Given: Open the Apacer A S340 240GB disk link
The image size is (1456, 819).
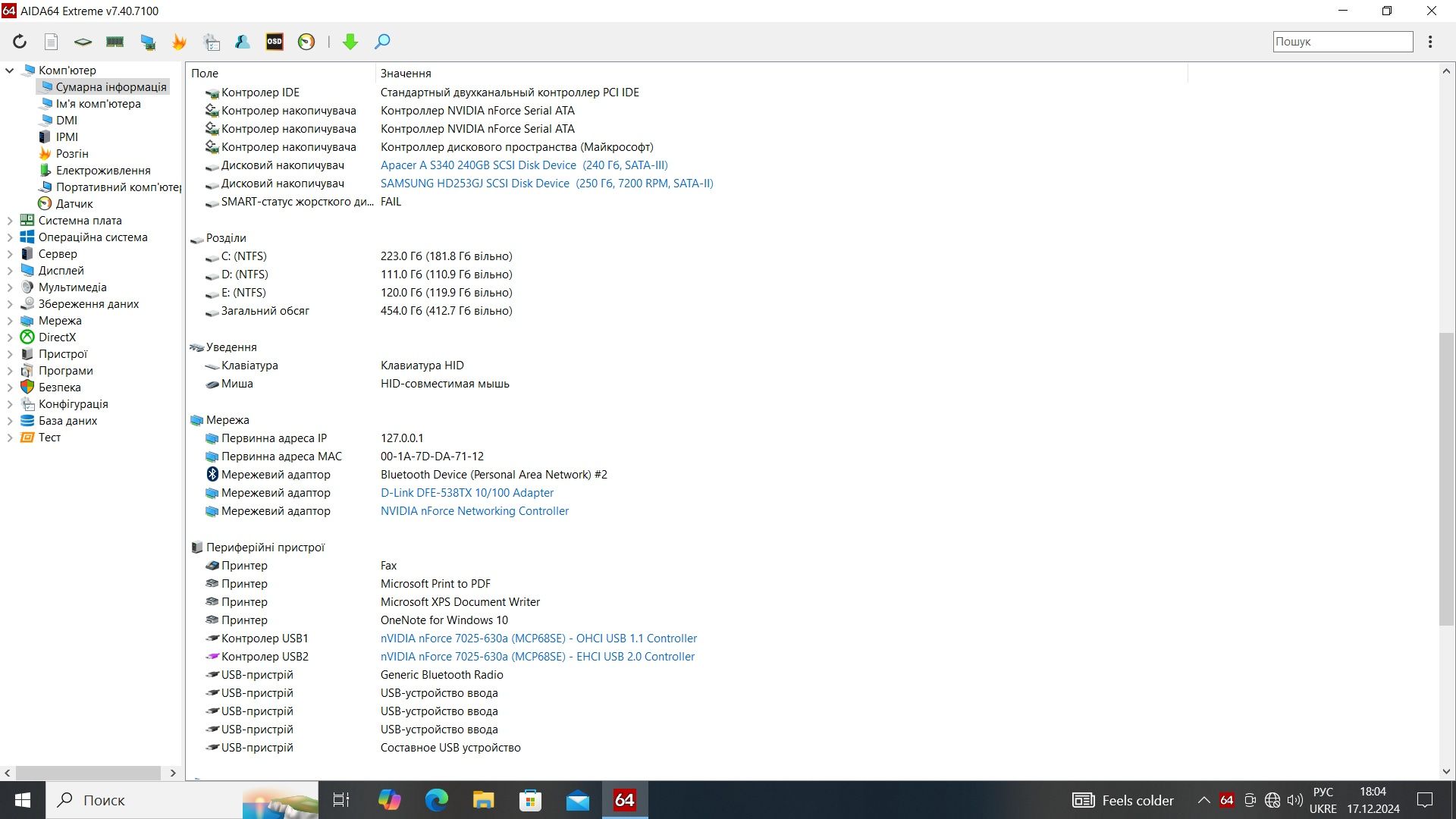Looking at the screenshot, I should click(x=524, y=165).
